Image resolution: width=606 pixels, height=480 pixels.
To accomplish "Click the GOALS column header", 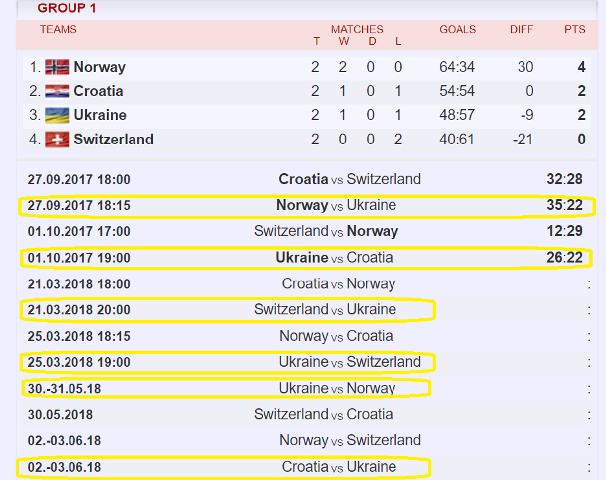I will [x=458, y=29].
